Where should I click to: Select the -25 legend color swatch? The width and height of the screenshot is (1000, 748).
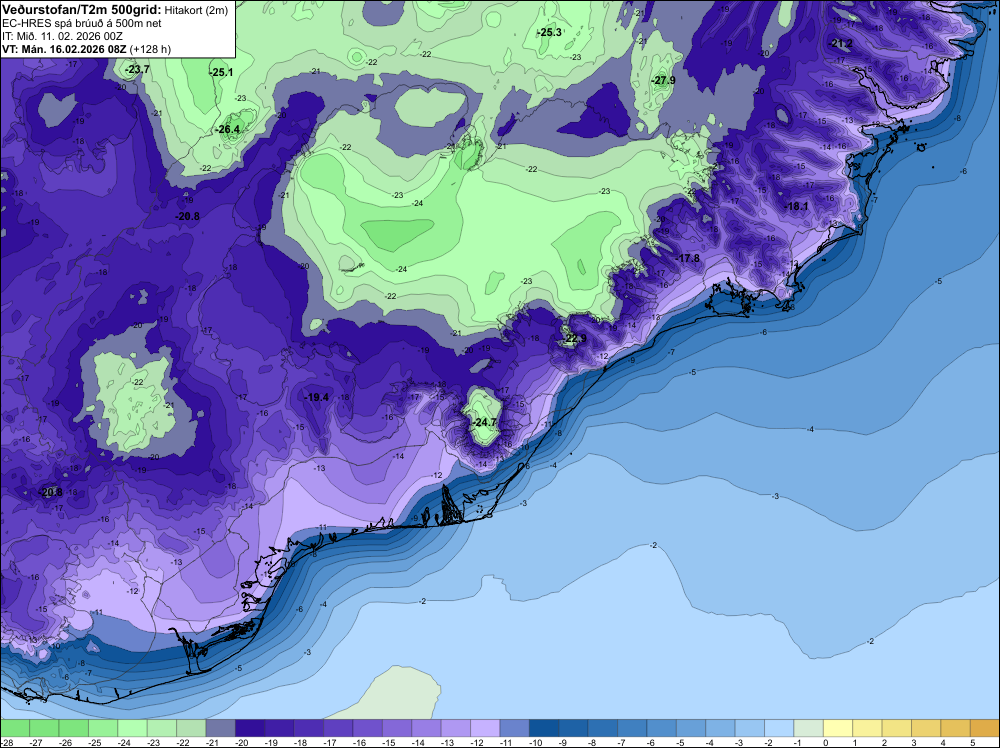pyautogui.click(x=103, y=728)
